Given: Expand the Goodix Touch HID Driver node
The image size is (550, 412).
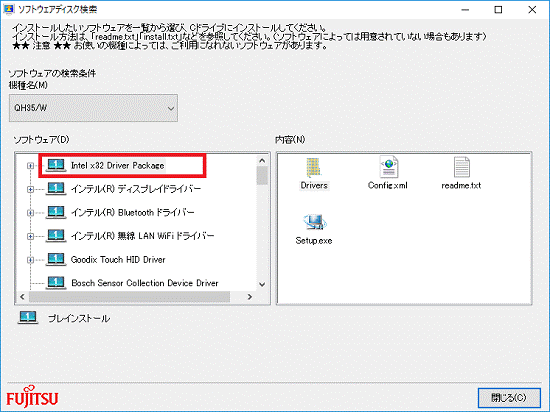Looking at the screenshot, I should [31, 260].
